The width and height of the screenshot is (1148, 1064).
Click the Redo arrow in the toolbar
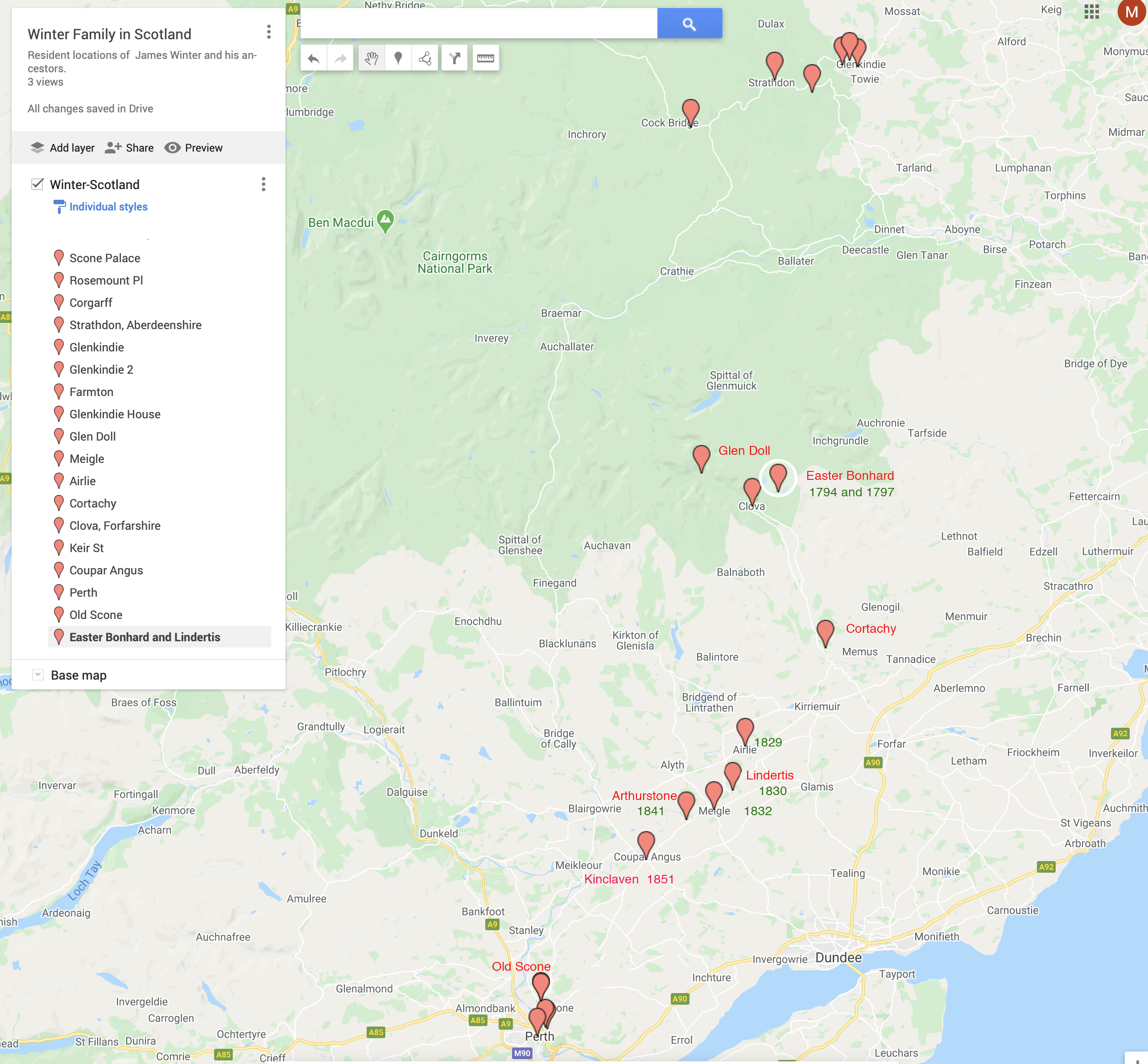[x=340, y=58]
